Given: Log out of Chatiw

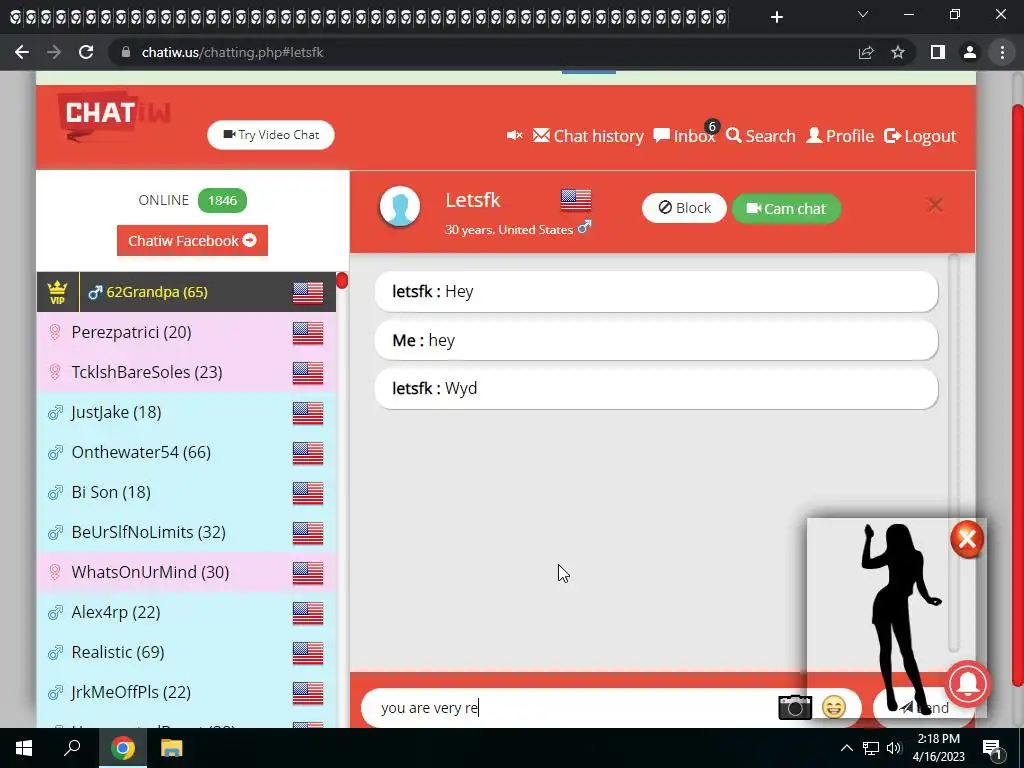Looking at the screenshot, I should (x=920, y=136).
